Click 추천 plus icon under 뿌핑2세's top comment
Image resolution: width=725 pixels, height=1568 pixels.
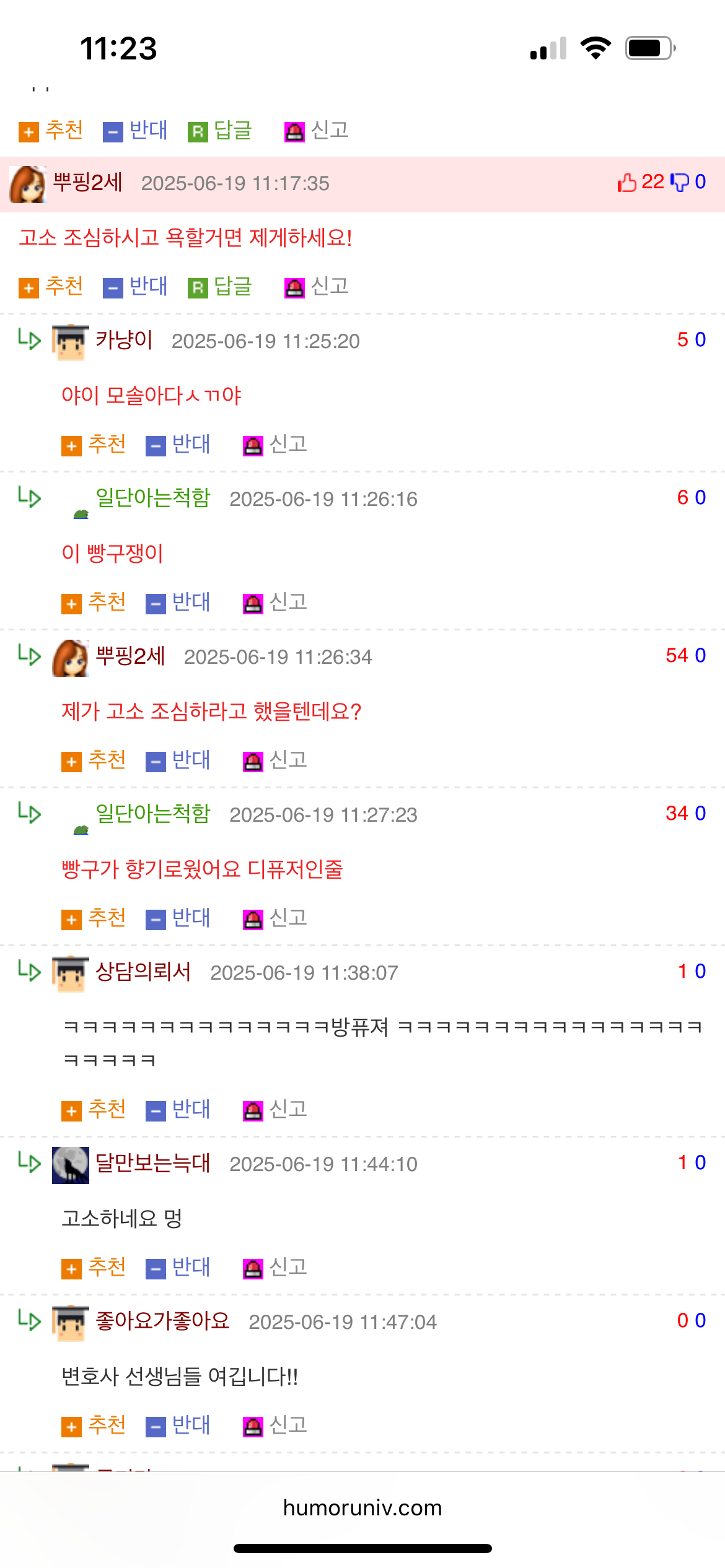pos(29,288)
